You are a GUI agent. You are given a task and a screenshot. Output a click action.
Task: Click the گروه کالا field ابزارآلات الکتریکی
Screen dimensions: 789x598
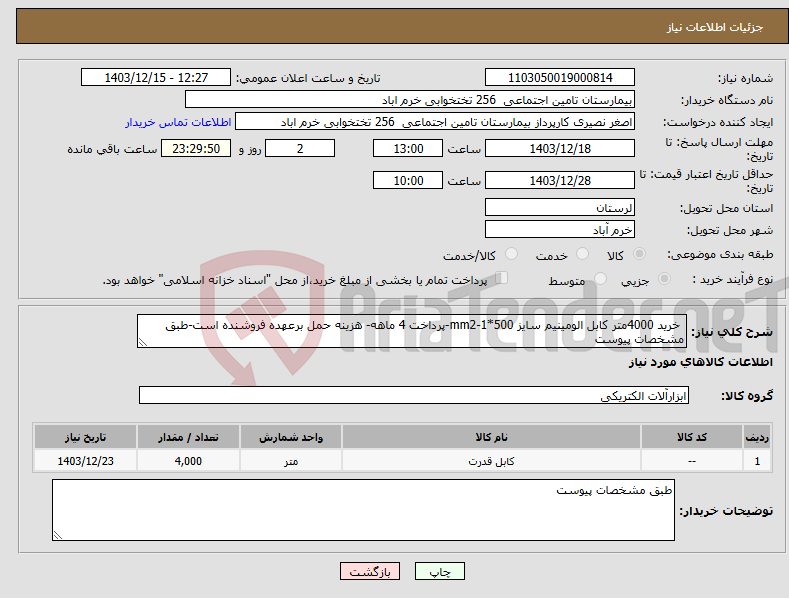tap(414, 396)
